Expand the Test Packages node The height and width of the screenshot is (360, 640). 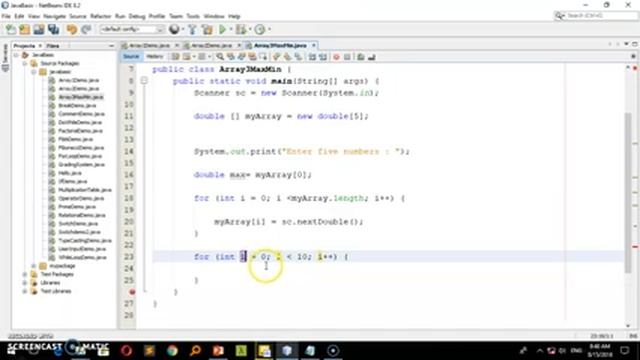[x=24, y=274]
